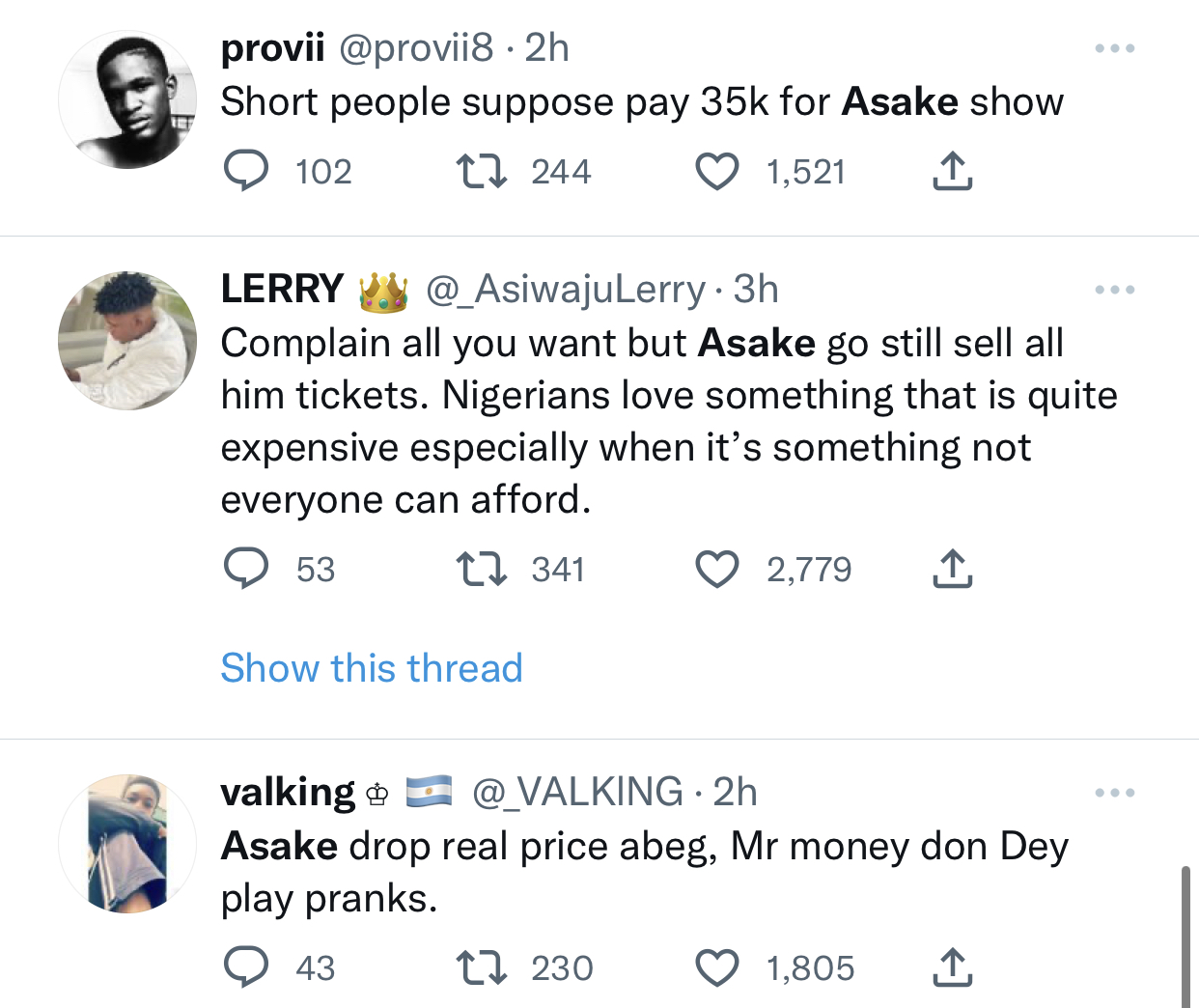Open more options on valking's tweet
Viewport: 1199px width, 1008px height.
click(1115, 793)
